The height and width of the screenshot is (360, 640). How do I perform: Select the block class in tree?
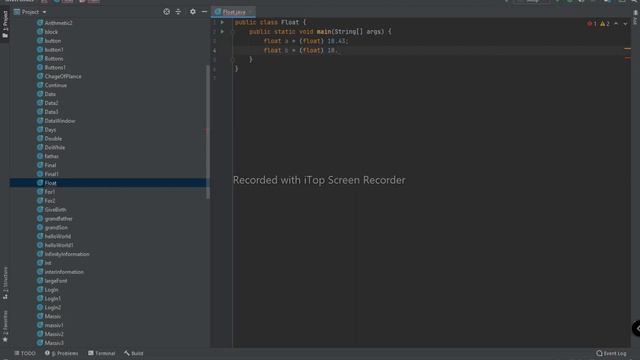(x=47, y=32)
